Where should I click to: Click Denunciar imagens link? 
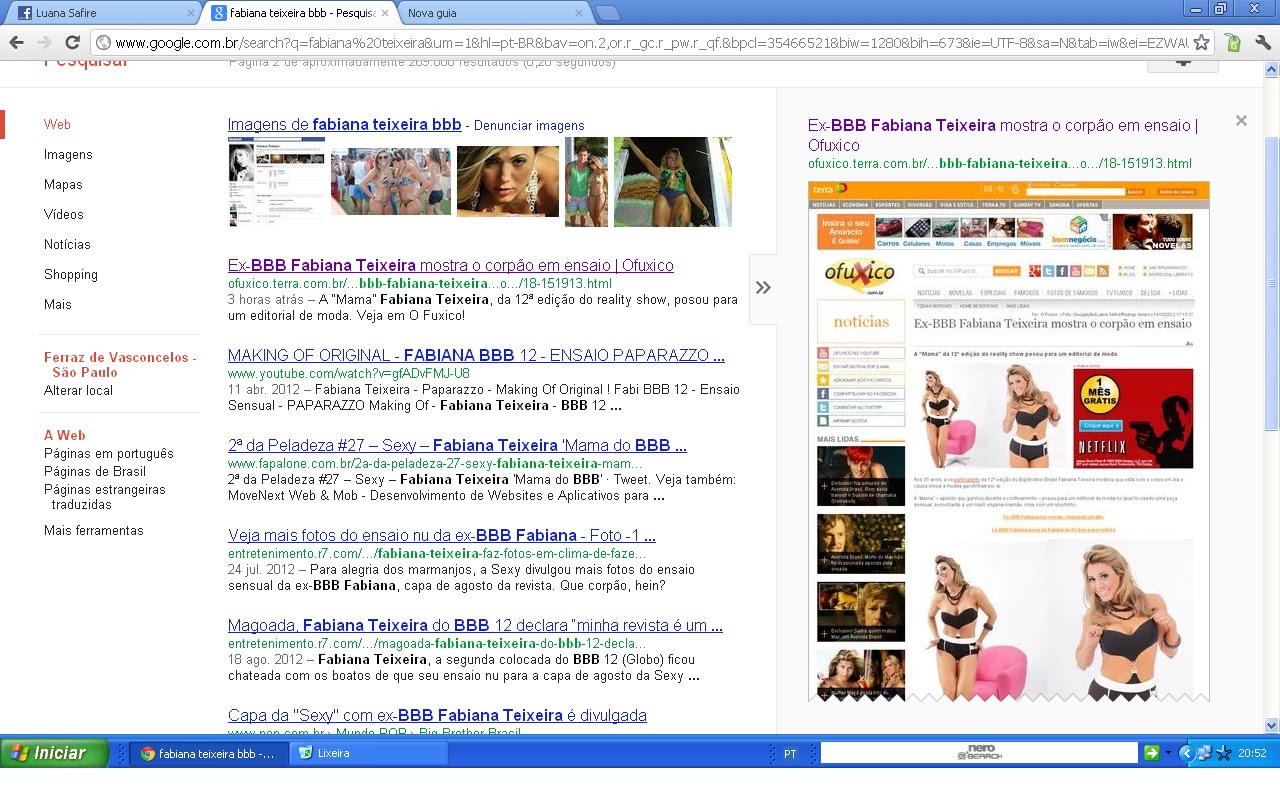point(529,126)
